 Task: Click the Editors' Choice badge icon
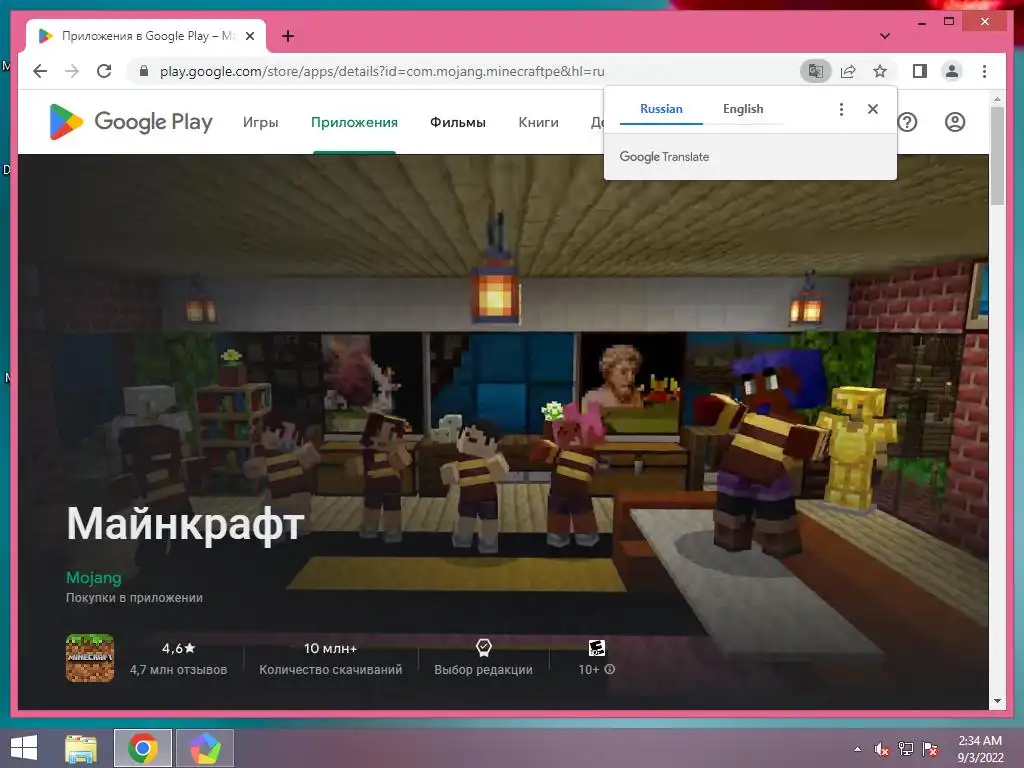click(x=483, y=647)
